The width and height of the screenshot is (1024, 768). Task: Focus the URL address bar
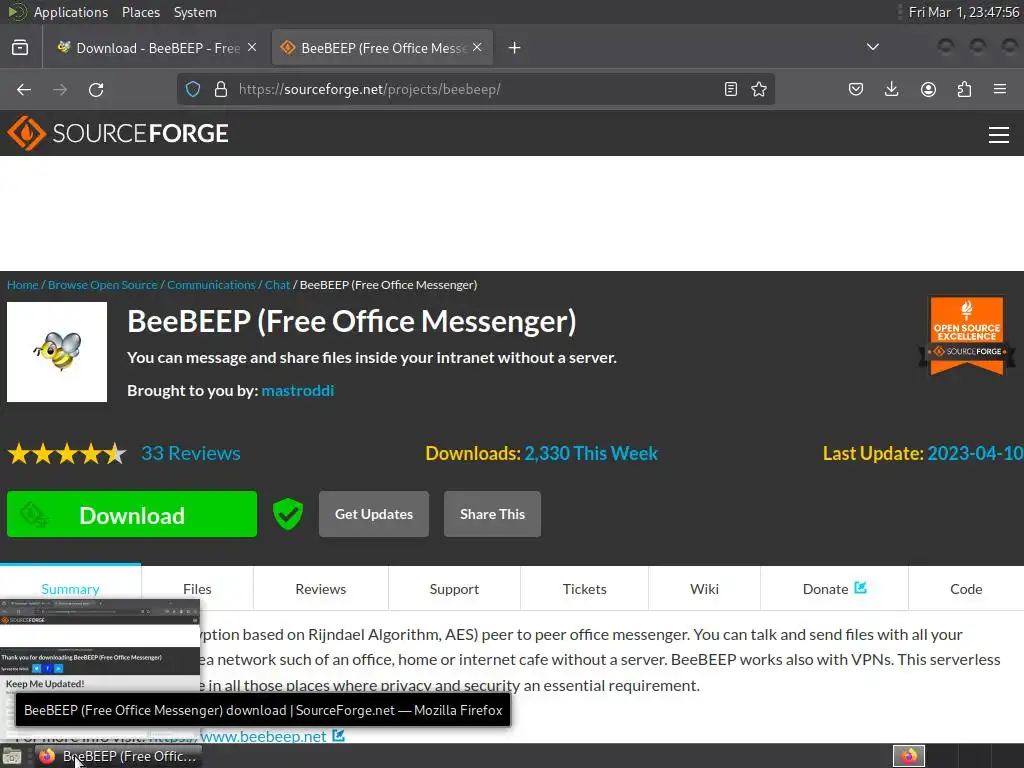477,89
